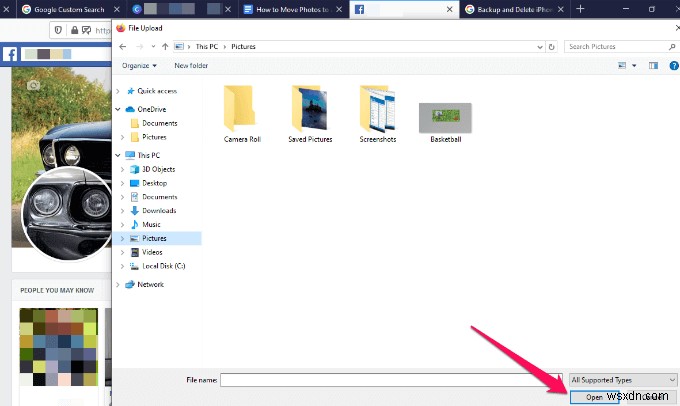This screenshot has width=680, height=406.
Task: Collapse the This PC node
Action: click(118, 155)
